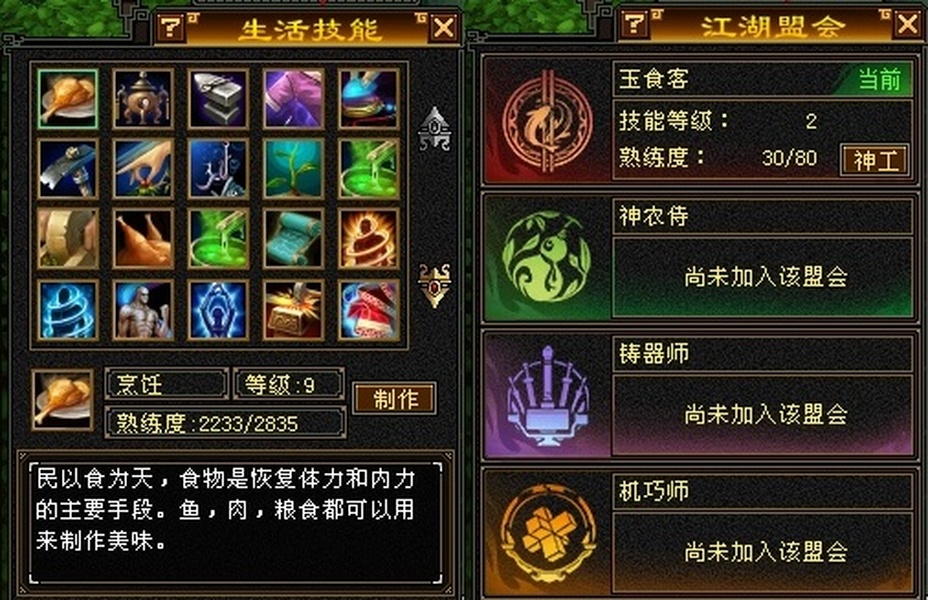Open help for 生活技能 panel
The width and height of the screenshot is (928, 600).
[171, 28]
